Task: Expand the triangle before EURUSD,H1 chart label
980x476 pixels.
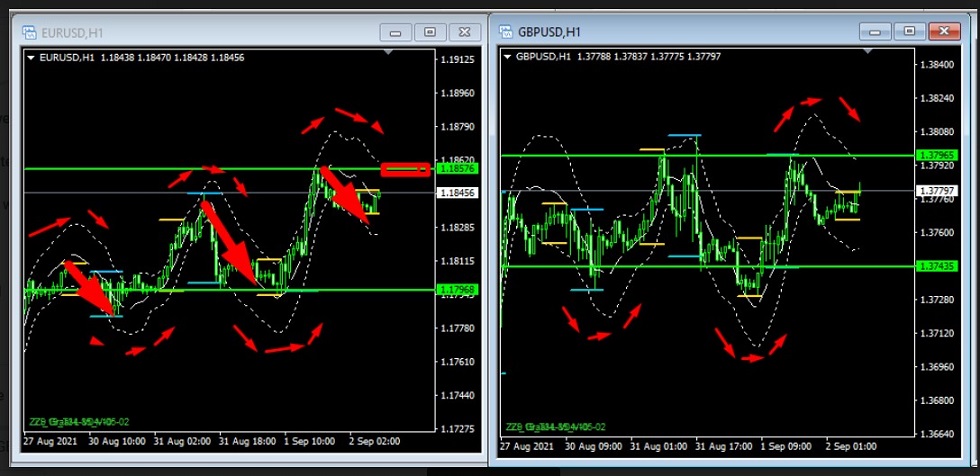Action: [x=31, y=58]
